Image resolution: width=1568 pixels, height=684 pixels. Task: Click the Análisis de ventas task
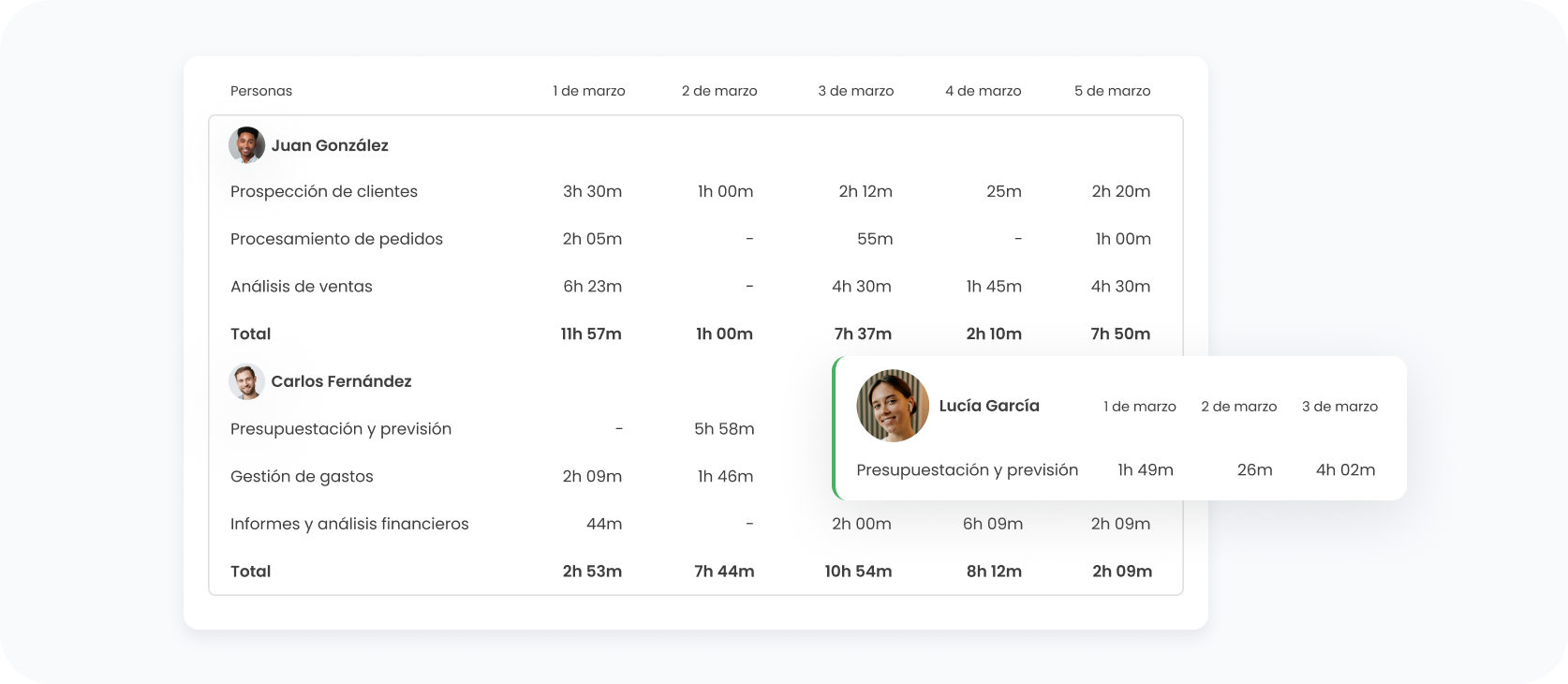[x=302, y=287]
